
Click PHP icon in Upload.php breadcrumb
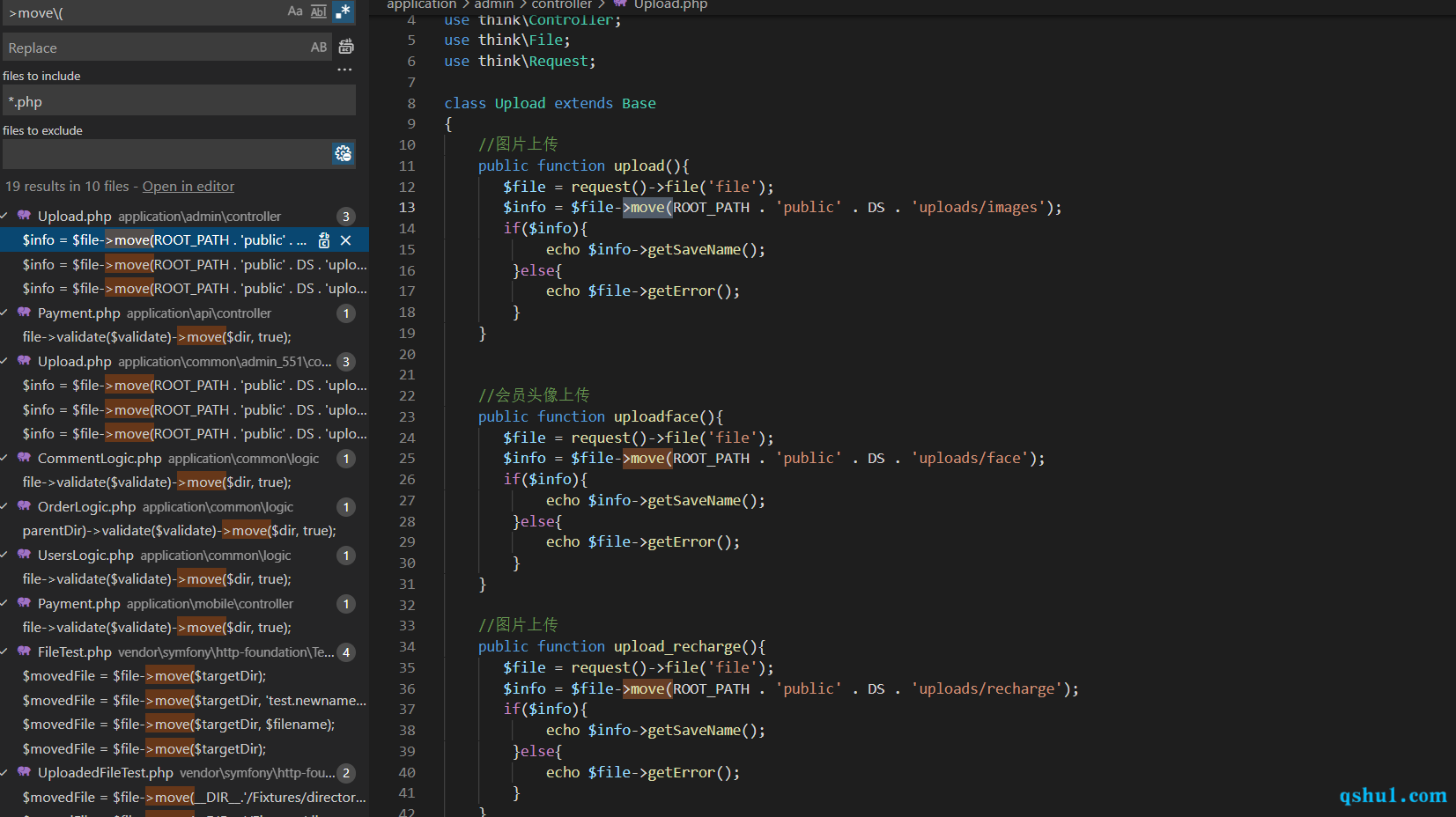(620, 4)
